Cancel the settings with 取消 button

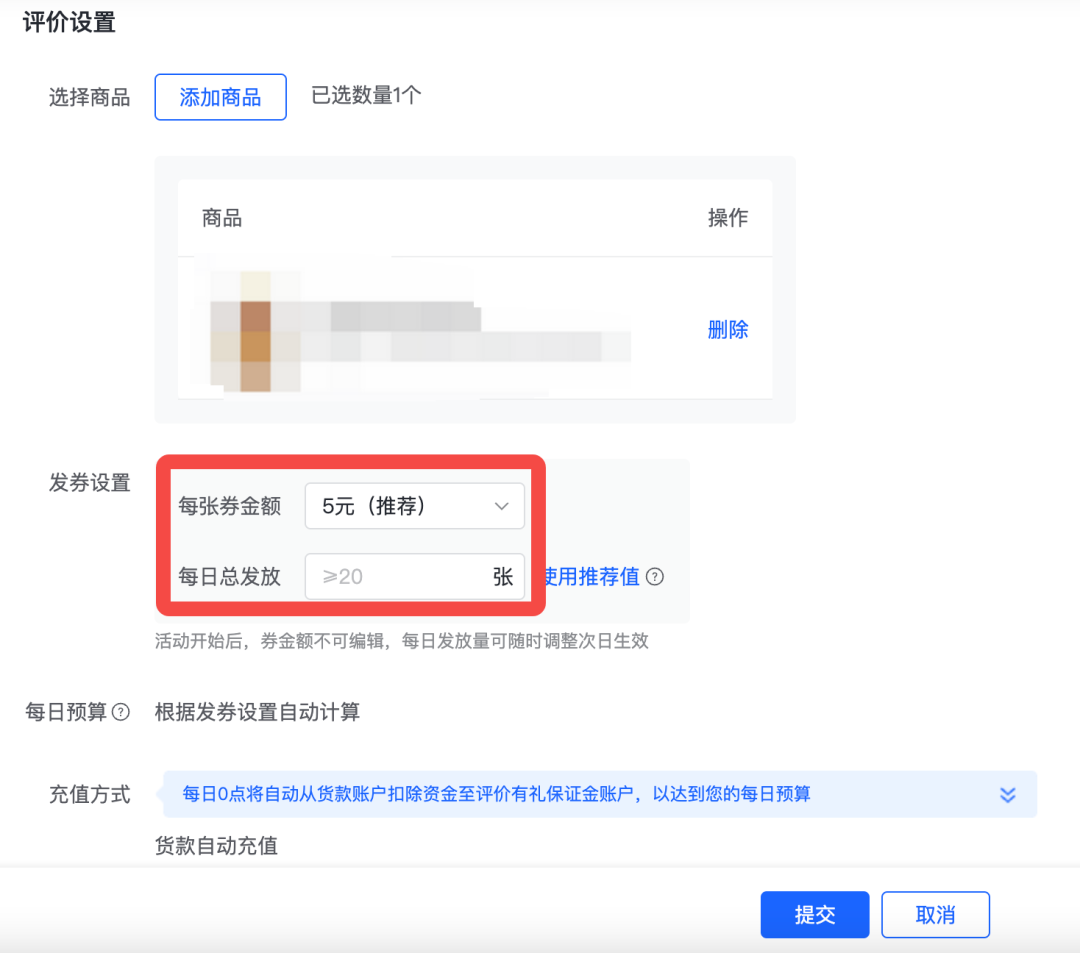[935, 914]
